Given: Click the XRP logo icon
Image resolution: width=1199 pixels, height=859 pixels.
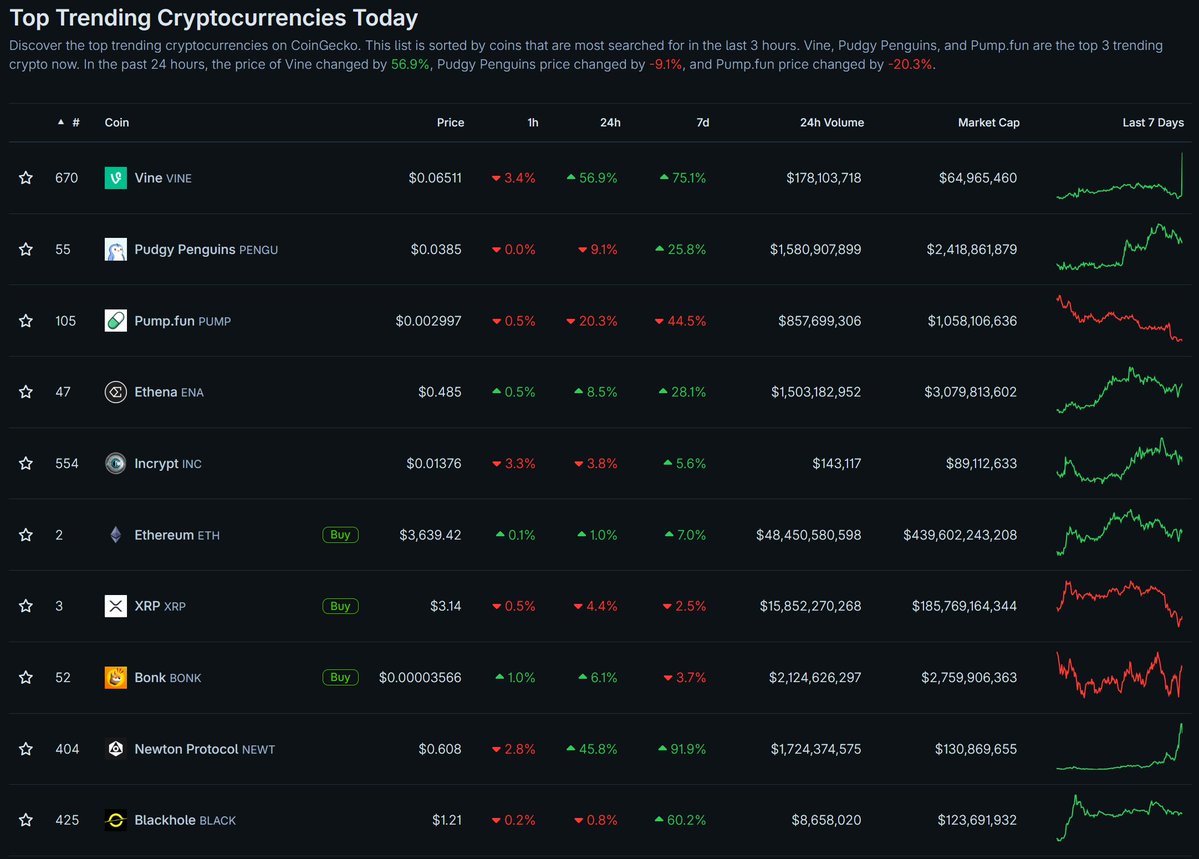Looking at the screenshot, I should tap(115, 606).
